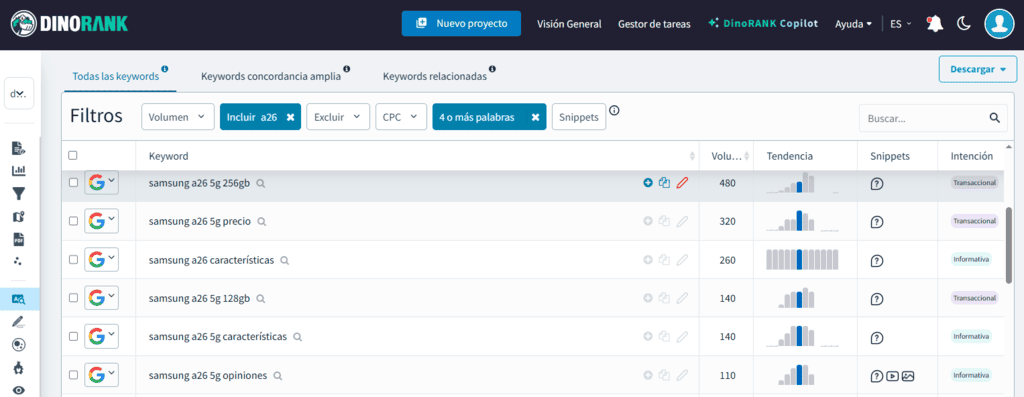Screen dimensions: 1024x397
Task: Click copy icon for samsung a26 5g precio
Action: (664, 221)
